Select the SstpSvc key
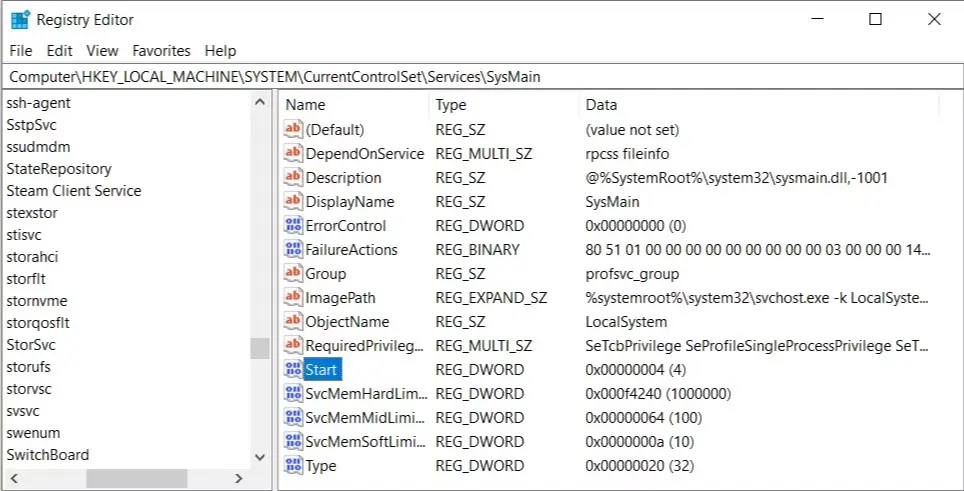Image resolution: width=964 pixels, height=491 pixels. click(31, 125)
